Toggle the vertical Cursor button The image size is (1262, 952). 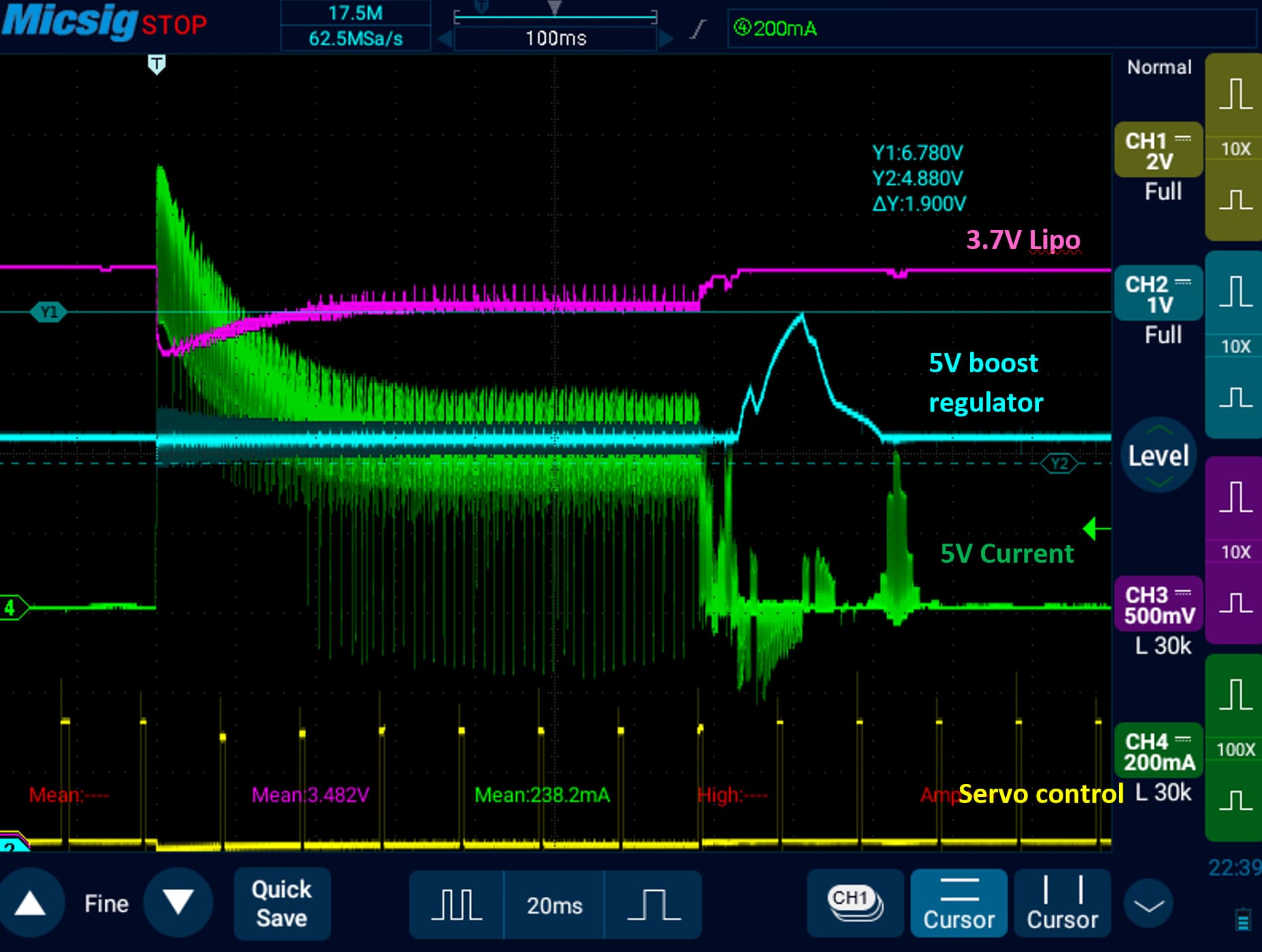[1062, 903]
